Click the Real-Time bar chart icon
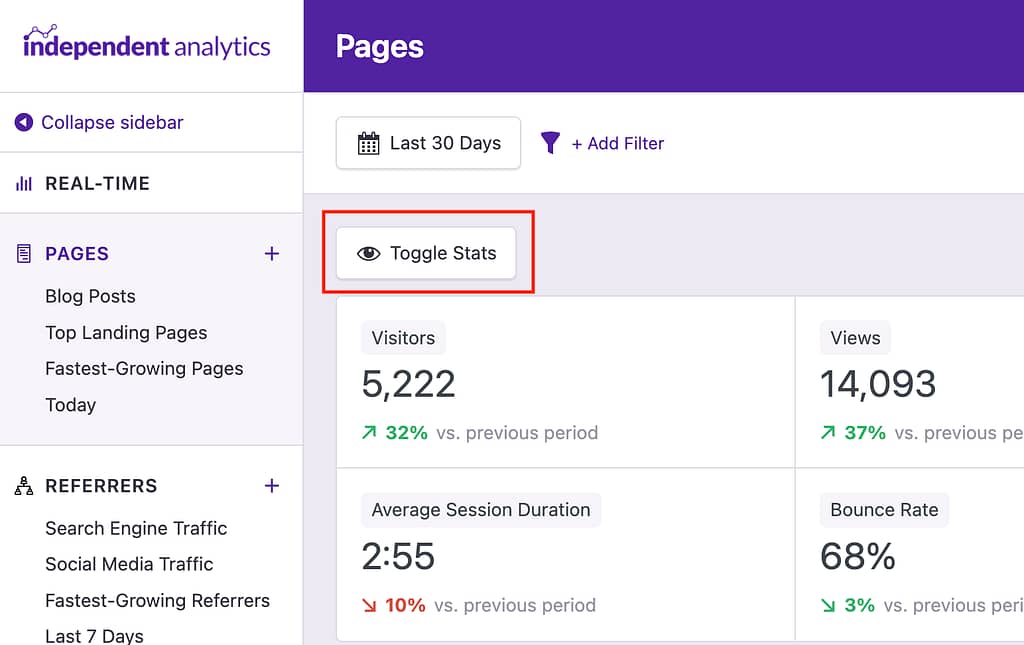1024x645 pixels. coord(24,184)
